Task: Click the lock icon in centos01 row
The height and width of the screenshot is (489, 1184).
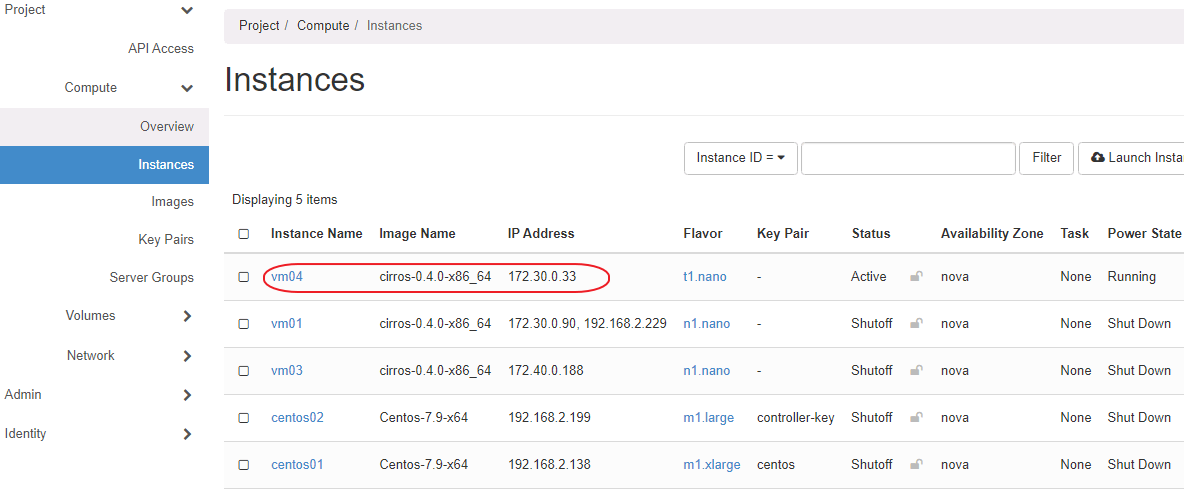Action: coord(916,465)
